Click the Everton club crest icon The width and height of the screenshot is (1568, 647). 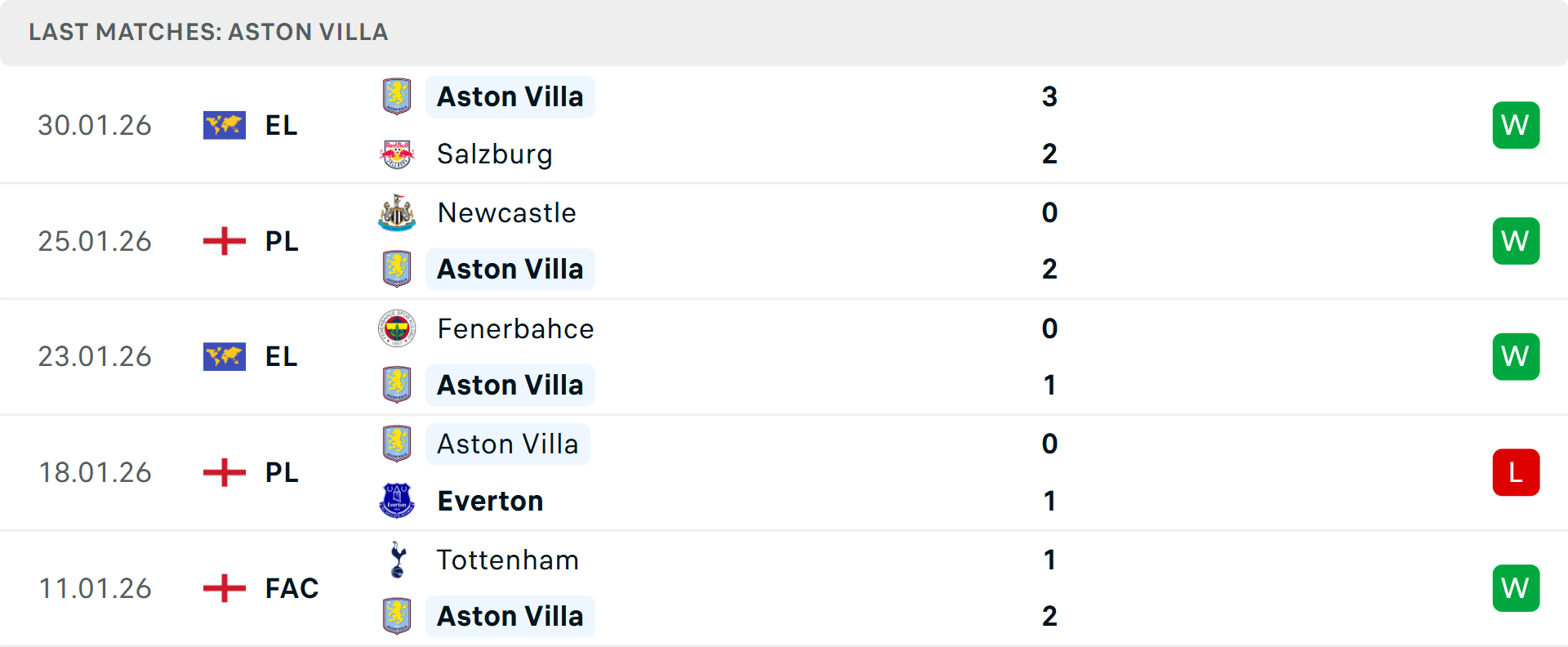[397, 501]
